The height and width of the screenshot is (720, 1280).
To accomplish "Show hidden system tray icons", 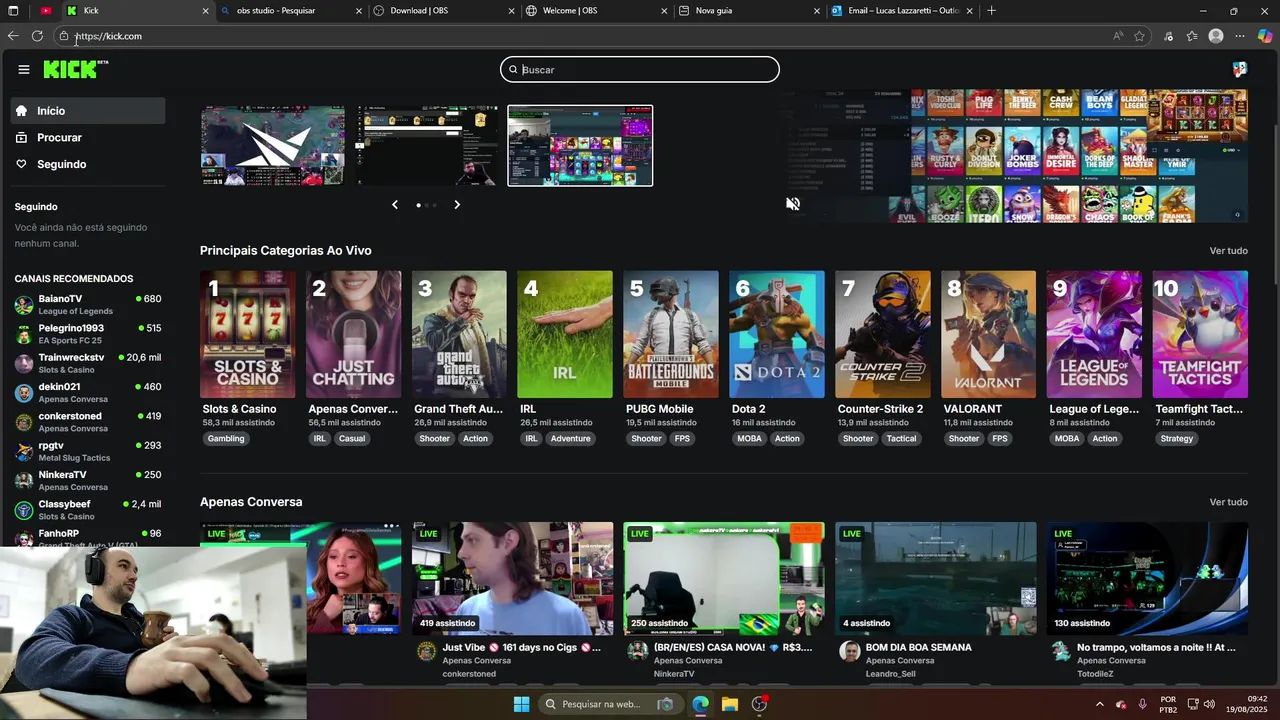I will 1099,704.
